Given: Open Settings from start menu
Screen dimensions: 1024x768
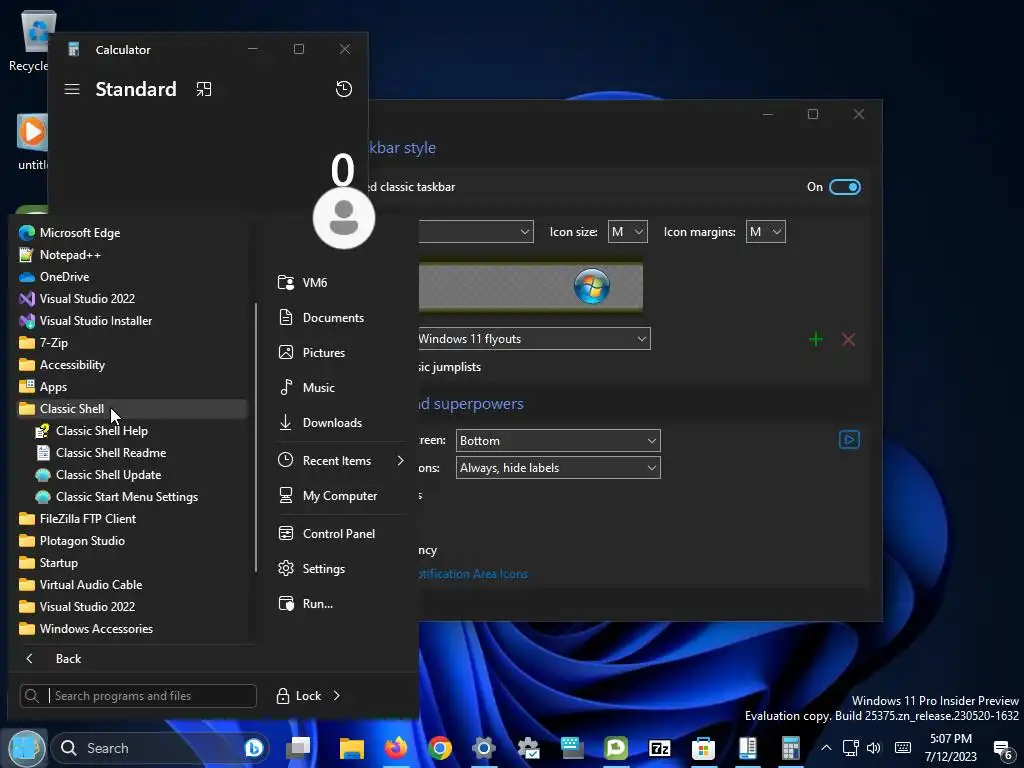Looking at the screenshot, I should 311,569.
